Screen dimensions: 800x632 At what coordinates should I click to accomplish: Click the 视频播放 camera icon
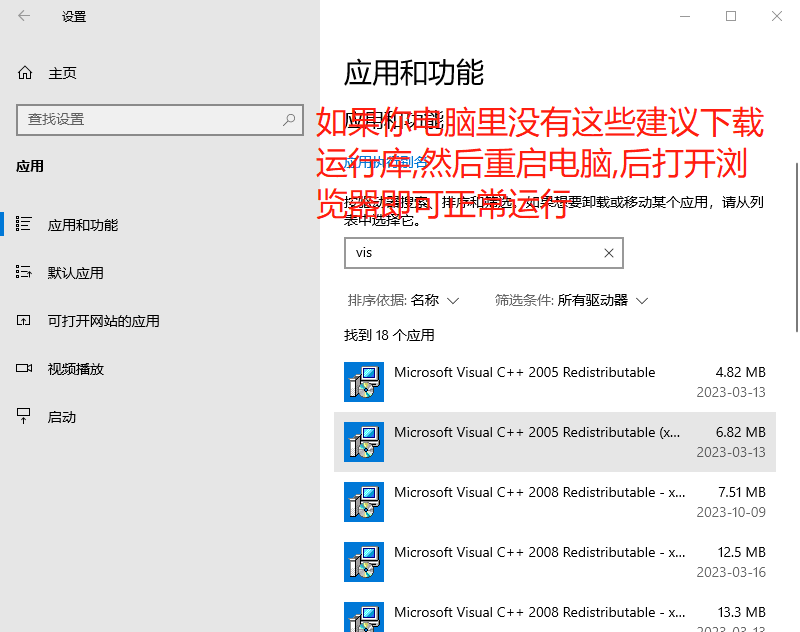click(24, 368)
